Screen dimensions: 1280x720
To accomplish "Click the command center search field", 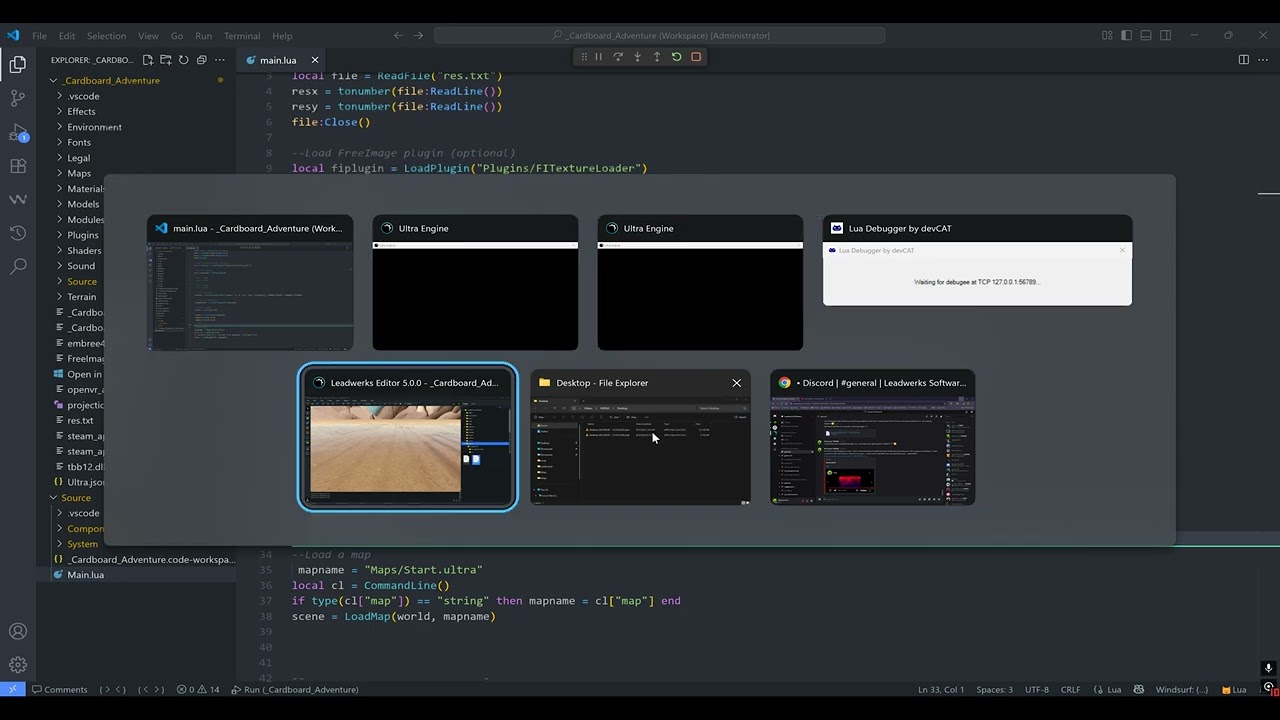I will [659, 35].
